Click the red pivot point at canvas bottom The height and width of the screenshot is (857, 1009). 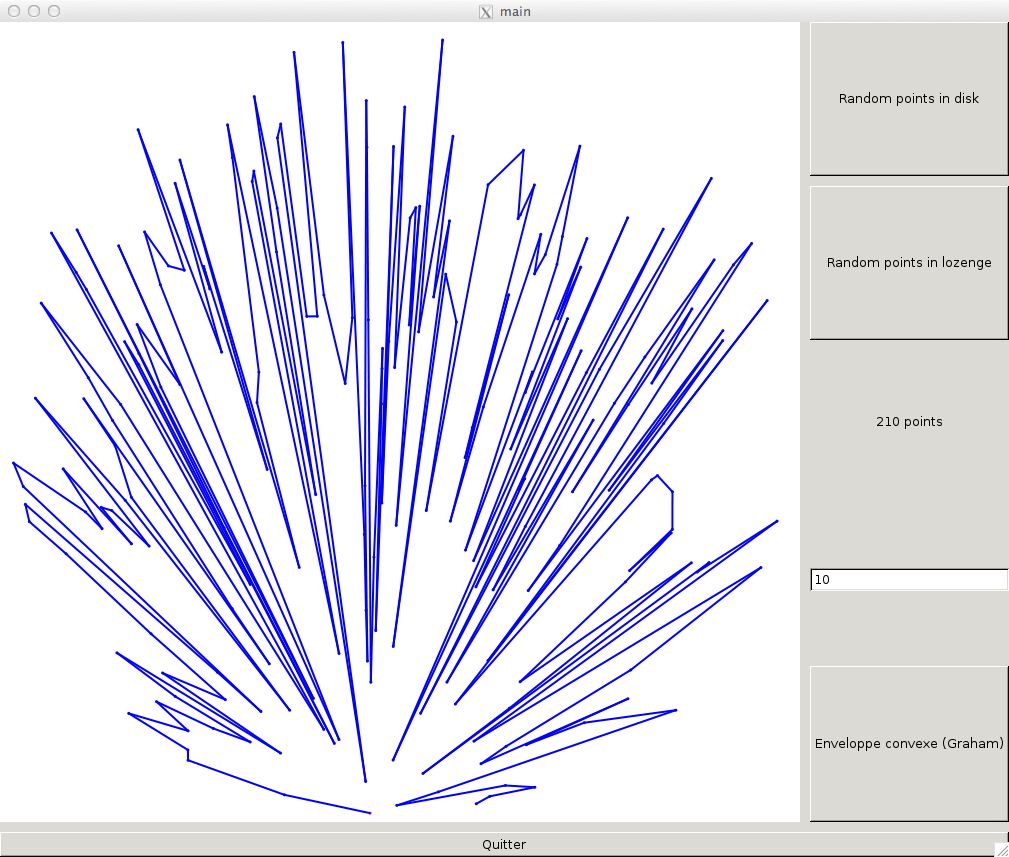(370, 813)
